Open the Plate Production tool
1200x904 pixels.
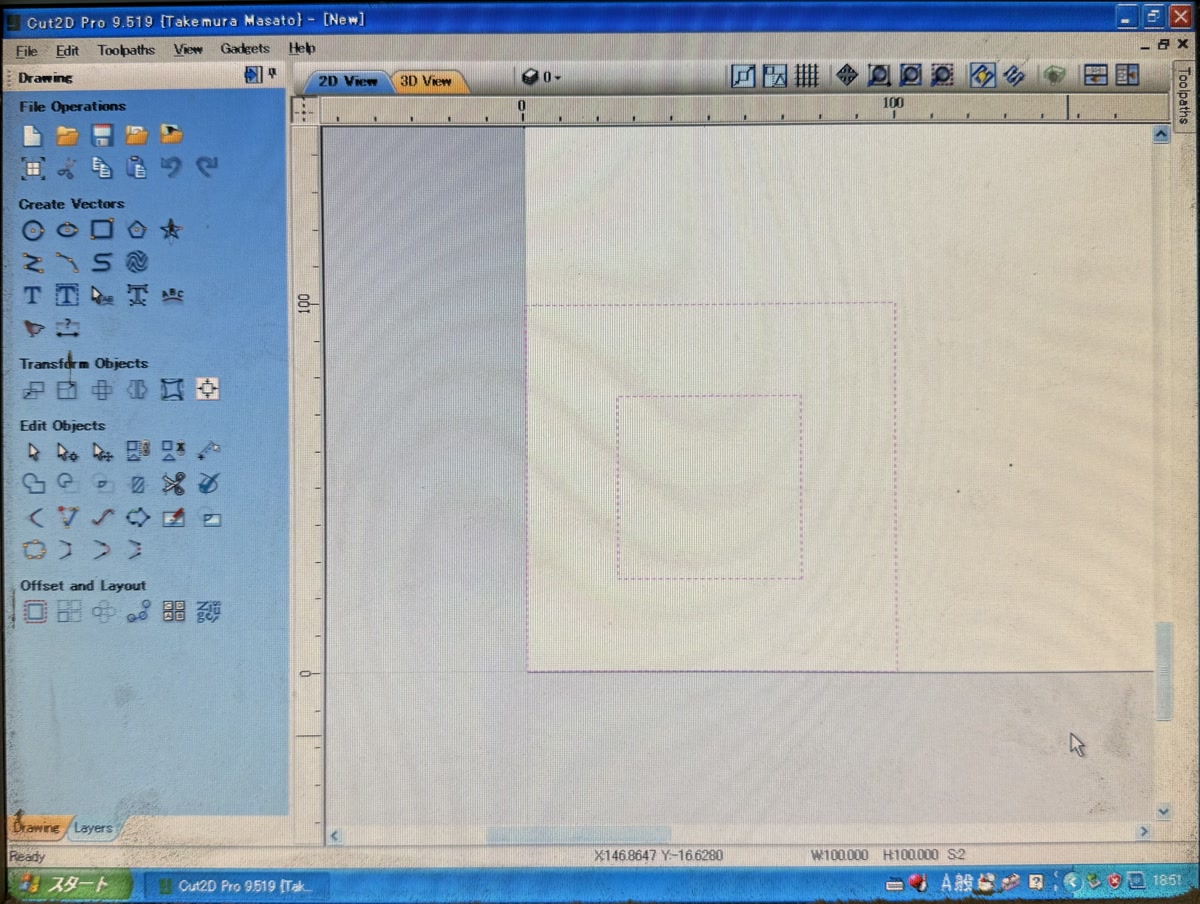tap(208, 611)
